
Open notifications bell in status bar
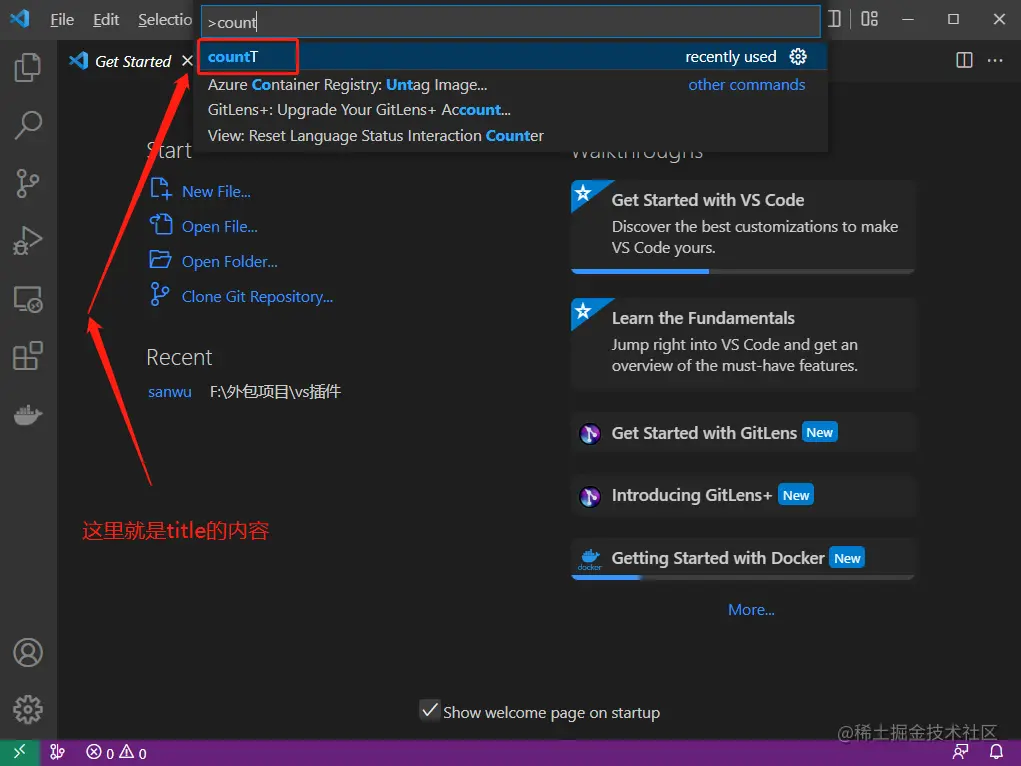coord(996,752)
